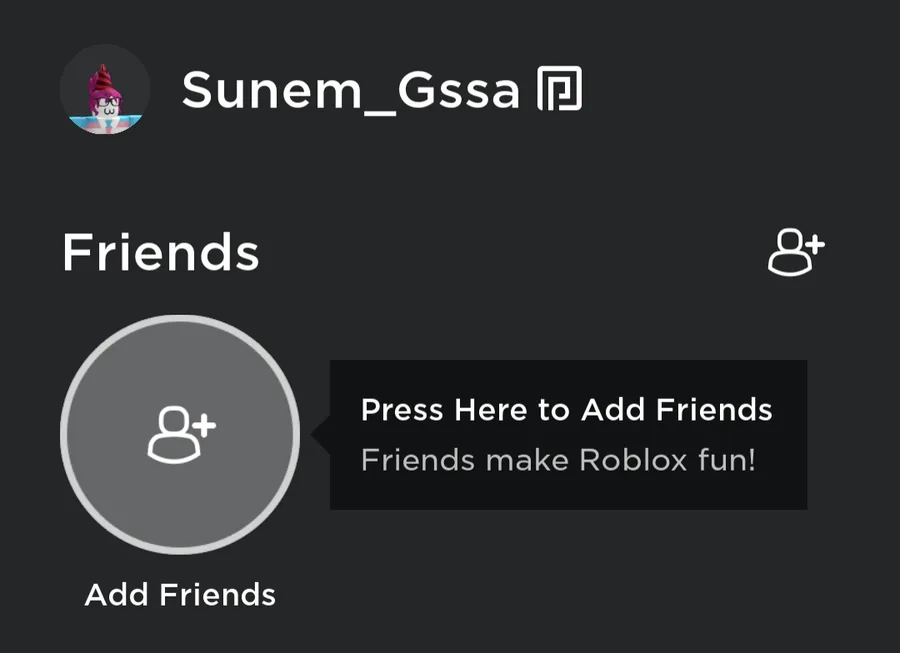Screen dimensions: 900x653
Task: Tap the word Press in the tooltip title
Action: [x=402, y=410]
